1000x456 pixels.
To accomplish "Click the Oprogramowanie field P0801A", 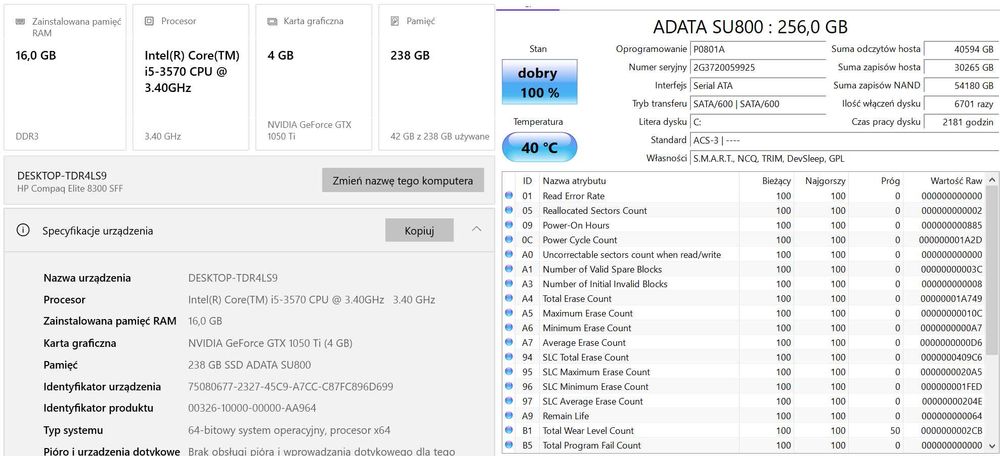I will [x=758, y=49].
